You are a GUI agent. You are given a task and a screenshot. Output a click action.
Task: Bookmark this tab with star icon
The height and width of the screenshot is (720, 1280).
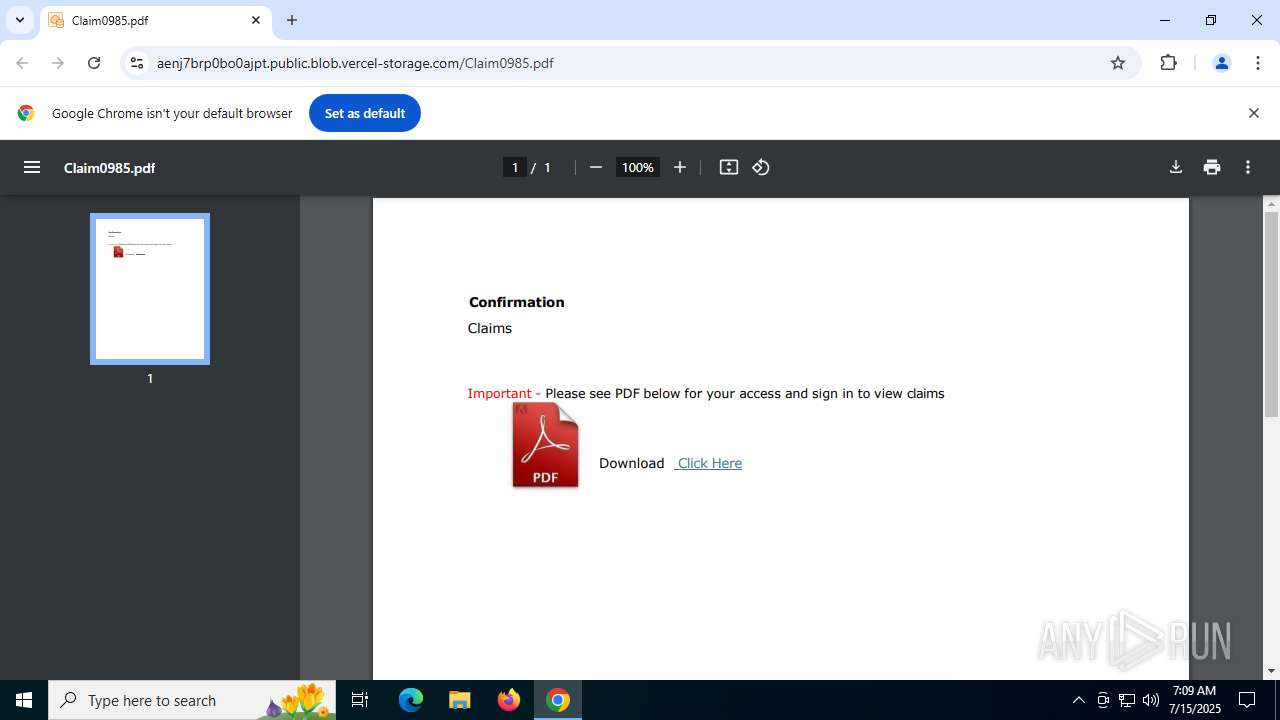pyautogui.click(x=1118, y=63)
